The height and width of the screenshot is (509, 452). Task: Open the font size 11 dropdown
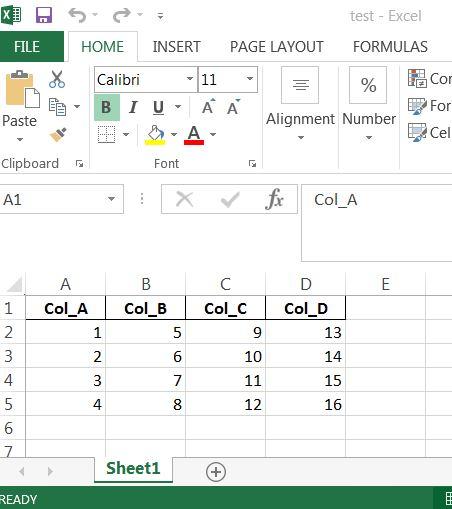tap(250, 79)
